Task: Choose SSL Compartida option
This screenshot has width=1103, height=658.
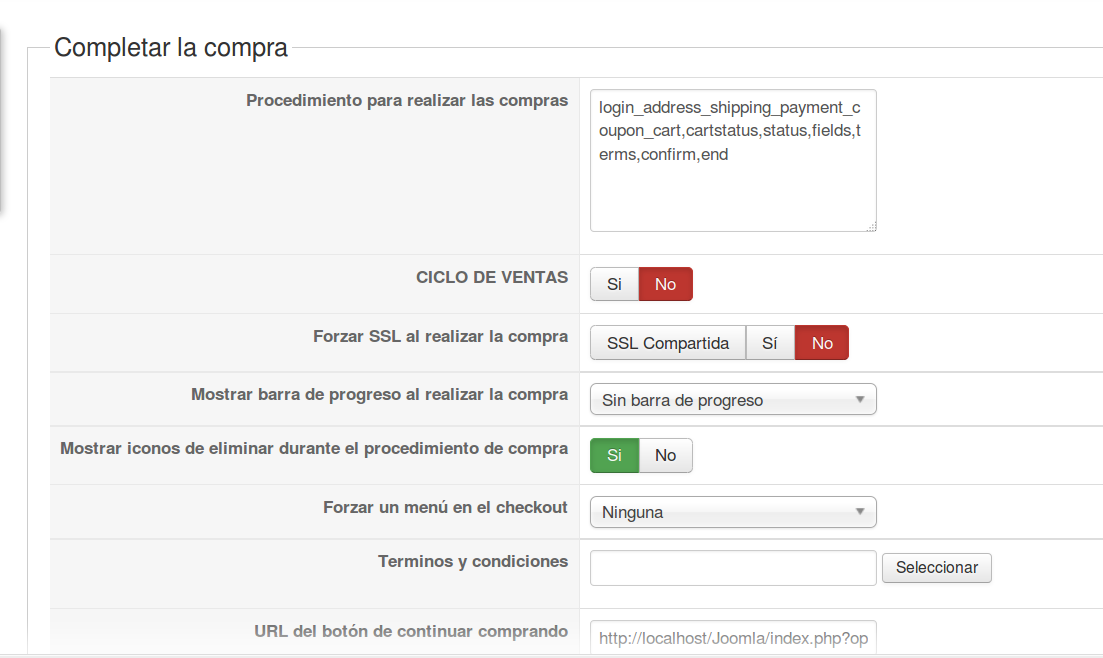Action: pyautogui.click(x=668, y=343)
